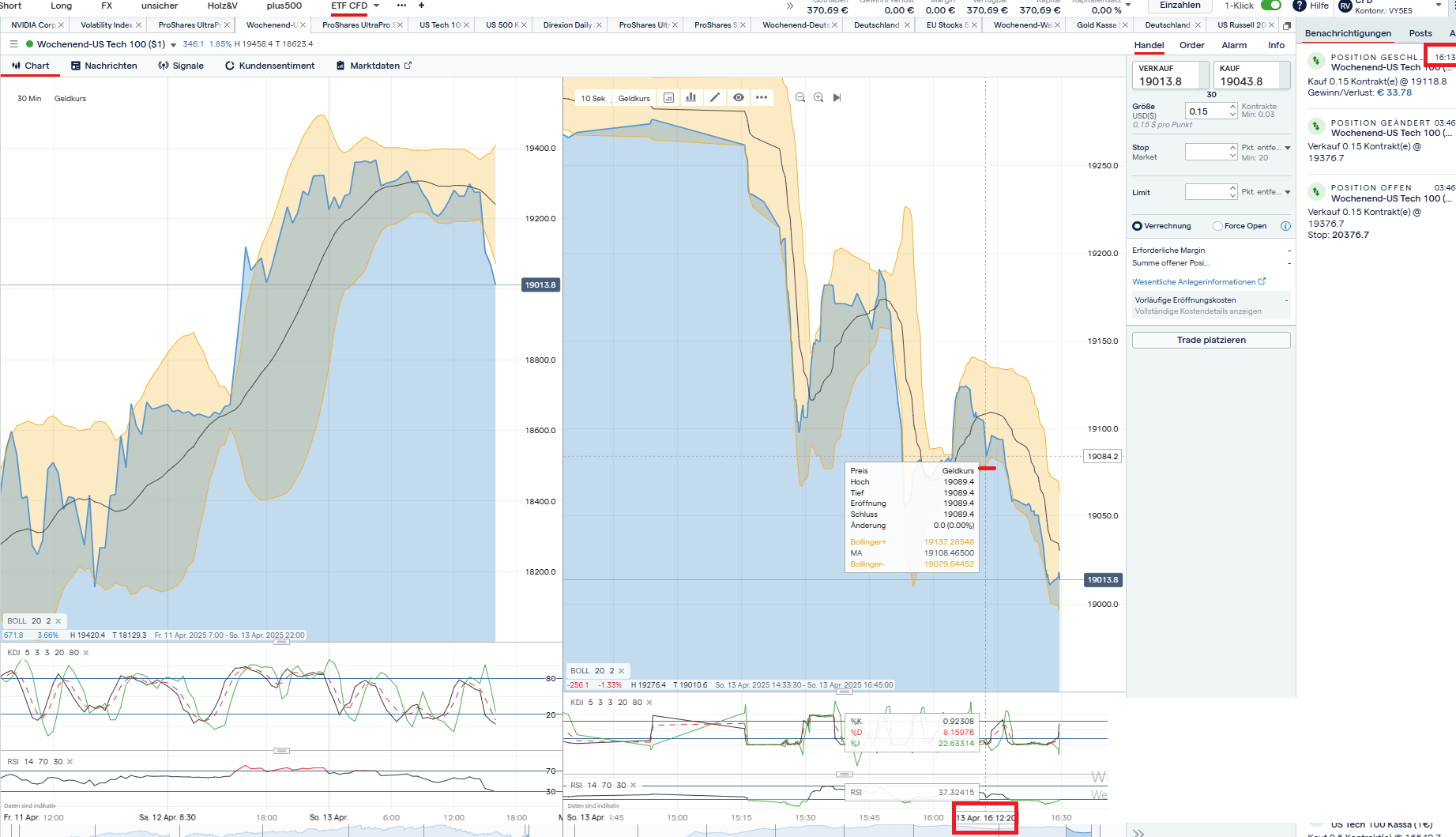Click the KAUF 19043.8 buy button
The height and width of the screenshot is (837, 1456).
(x=1252, y=75)
